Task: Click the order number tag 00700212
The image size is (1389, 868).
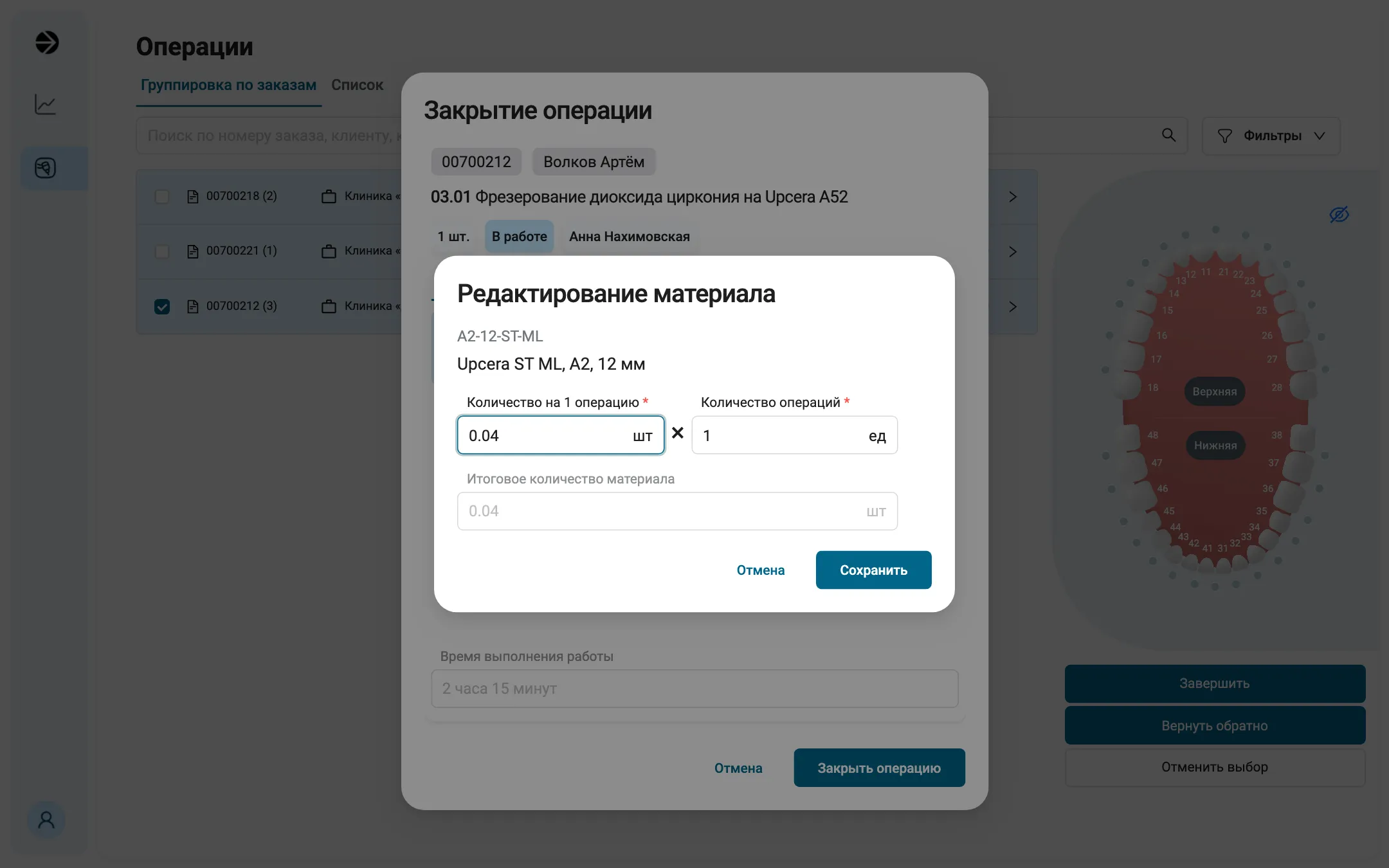Action: [476, 161]
